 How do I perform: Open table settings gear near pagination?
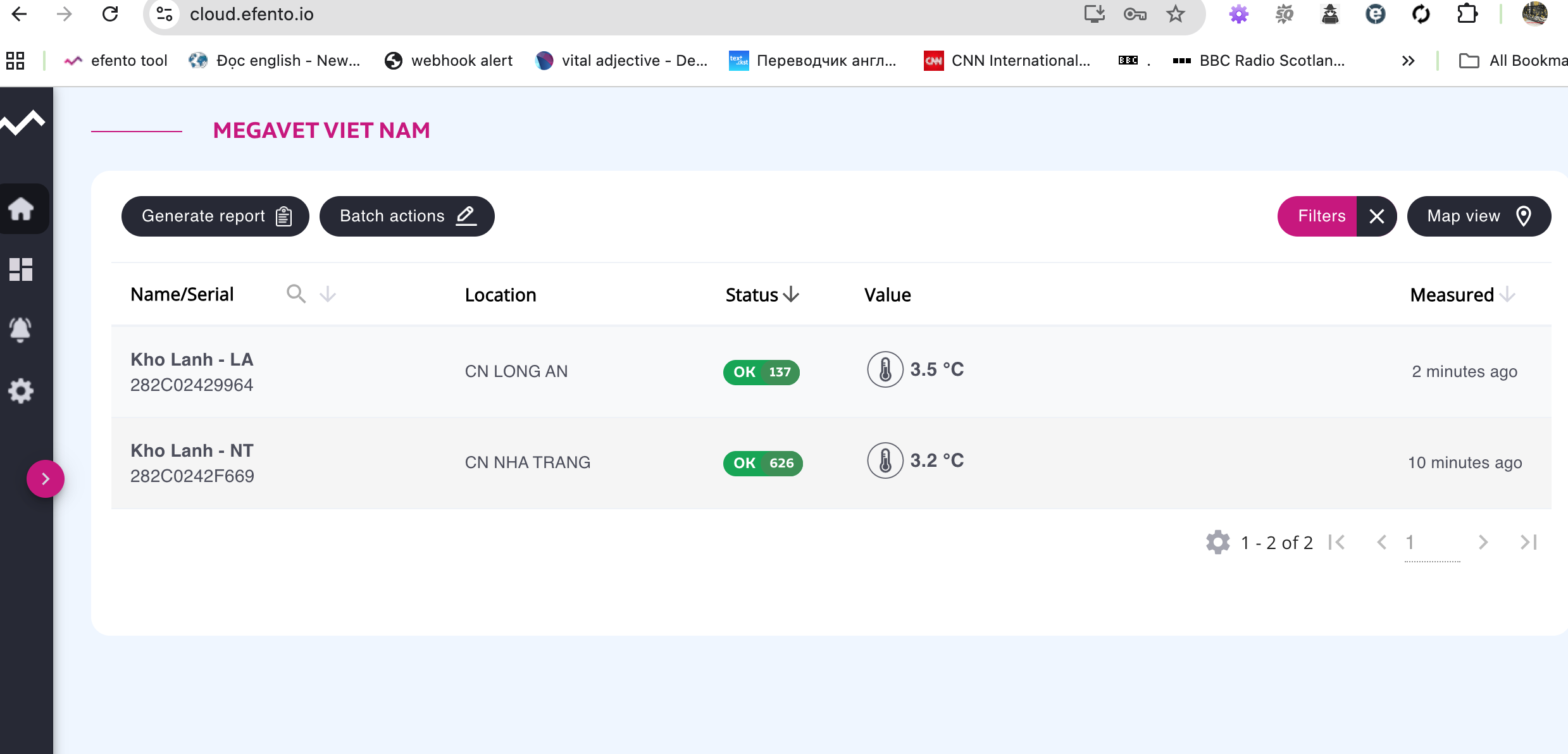click(1218, 542)
